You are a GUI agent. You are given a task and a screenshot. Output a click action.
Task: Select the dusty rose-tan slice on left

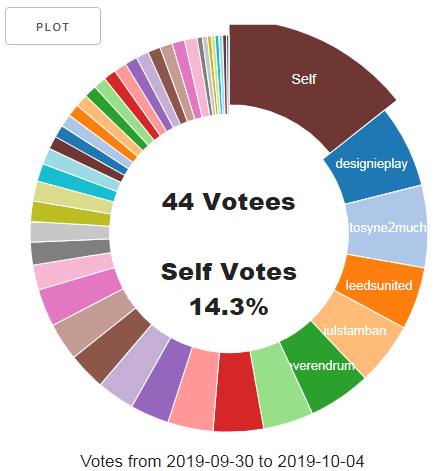pyautogui.click(x=96, y=322)
